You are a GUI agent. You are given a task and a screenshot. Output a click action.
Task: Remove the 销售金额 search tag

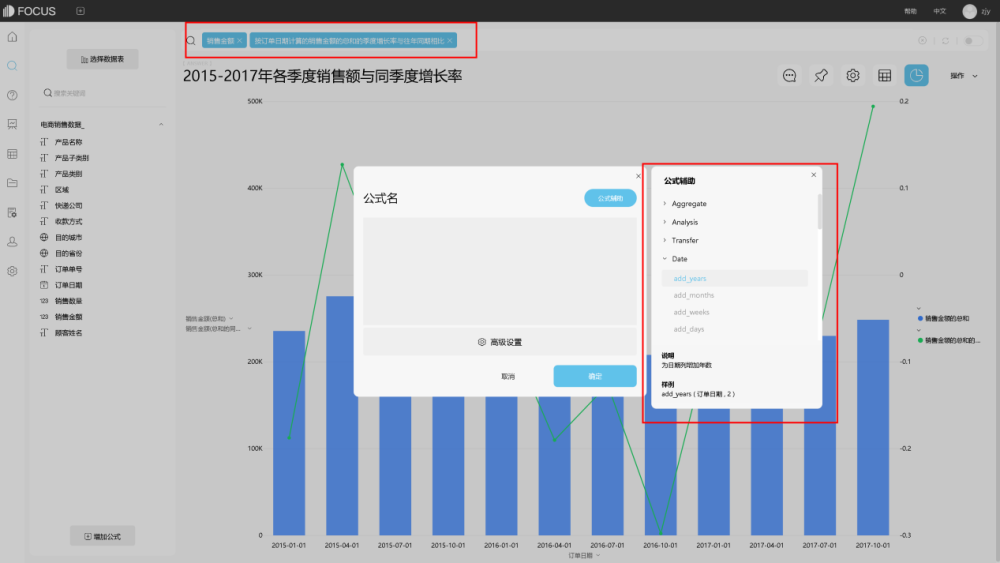[x=239, y=41]
